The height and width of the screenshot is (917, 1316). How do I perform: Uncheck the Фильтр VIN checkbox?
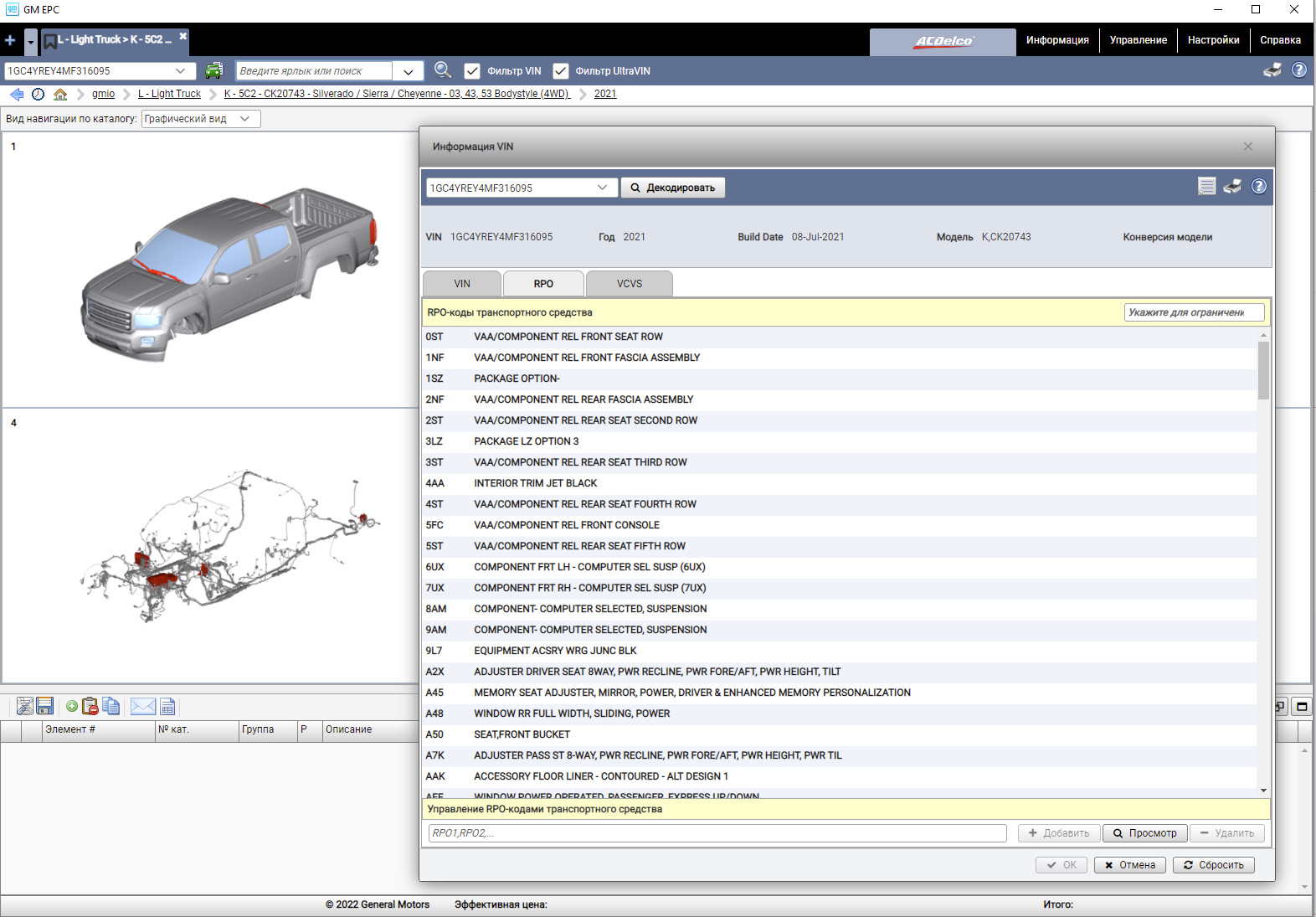[x=472, y=71]
